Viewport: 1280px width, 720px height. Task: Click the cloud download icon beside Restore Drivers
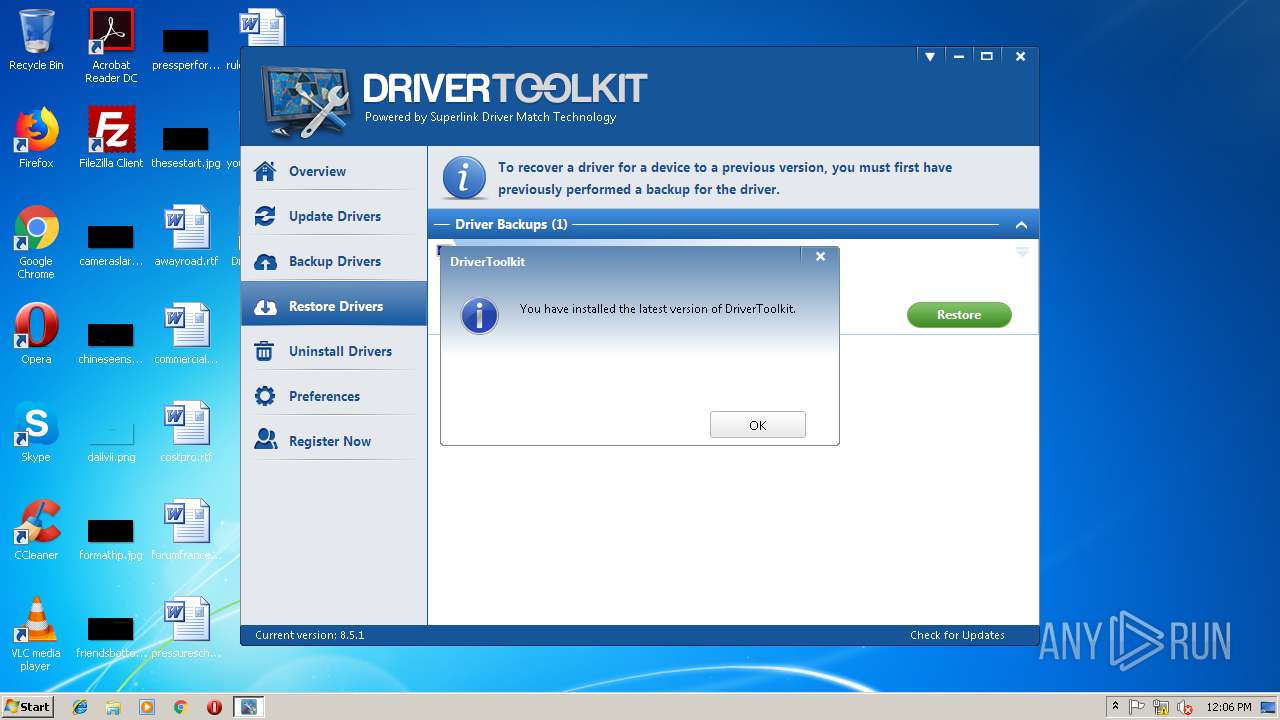pyautogui.click(x=265, y=307)
